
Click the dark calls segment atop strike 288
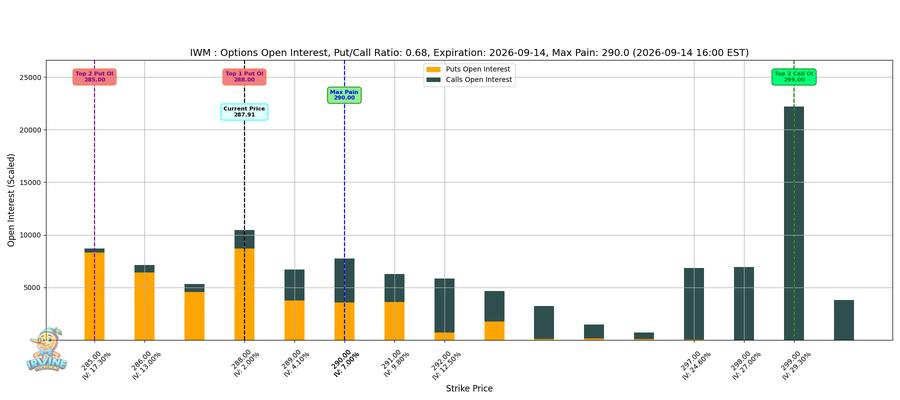245,239
